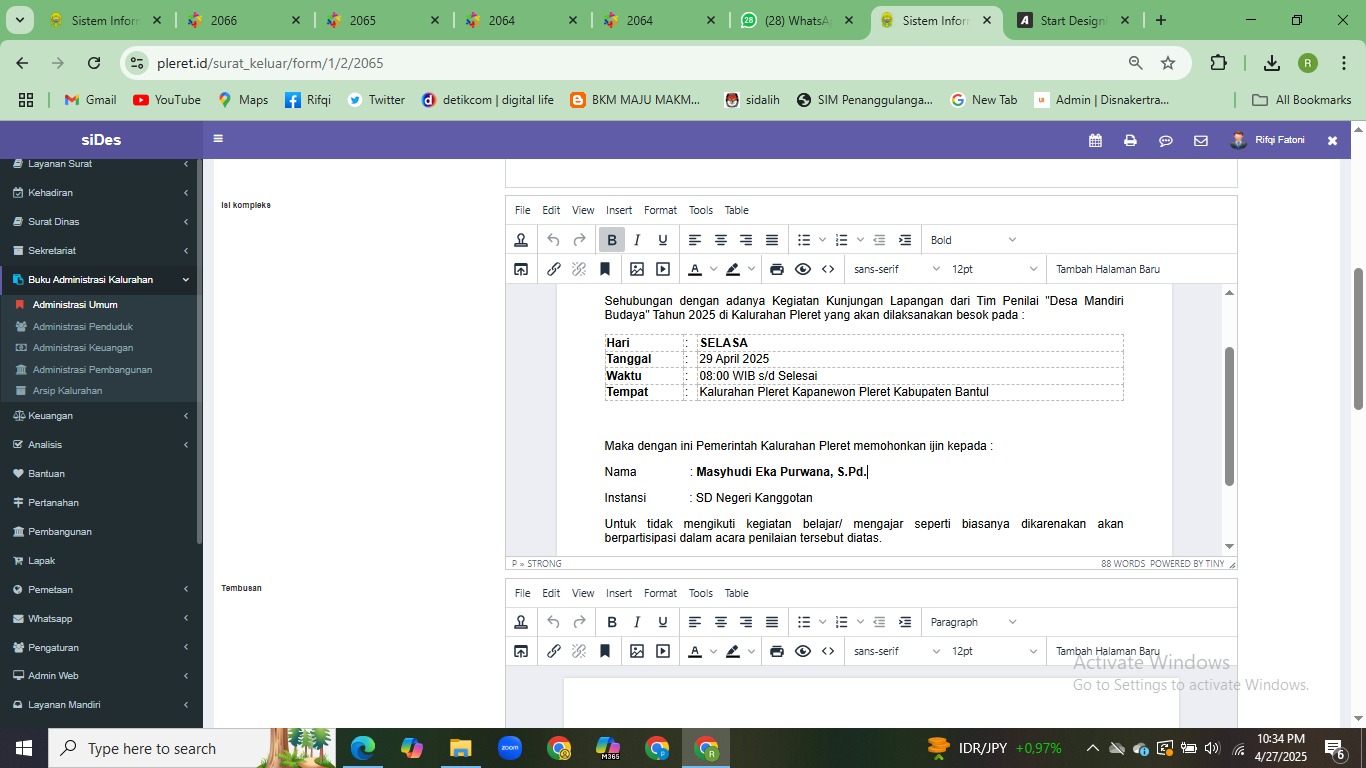This screenshot has height=768, width=1366.
Task: Bookmark this page star icon
Action: [1168, 63]
